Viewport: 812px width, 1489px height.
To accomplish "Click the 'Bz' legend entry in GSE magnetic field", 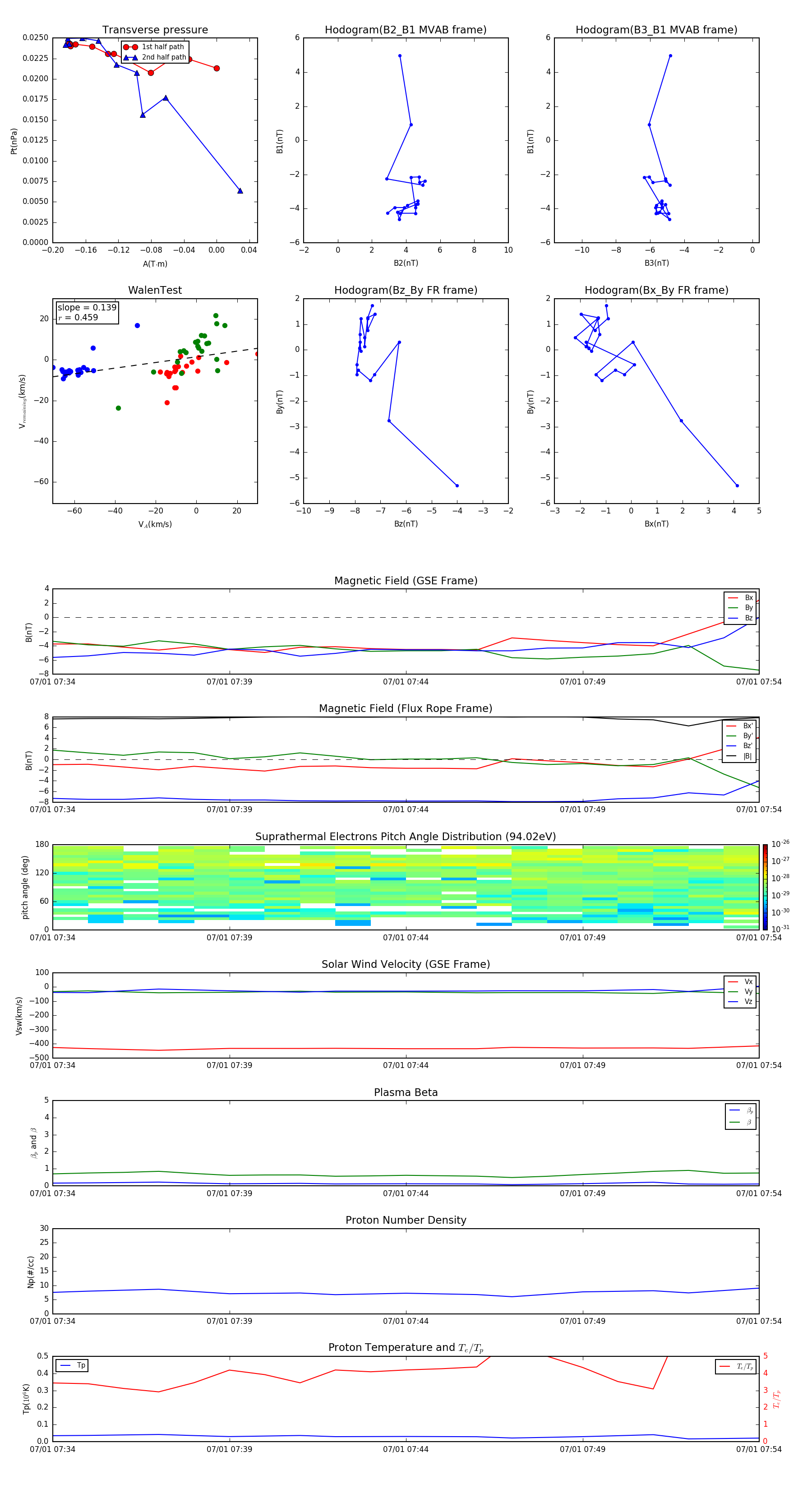I will tap(740, 618).
